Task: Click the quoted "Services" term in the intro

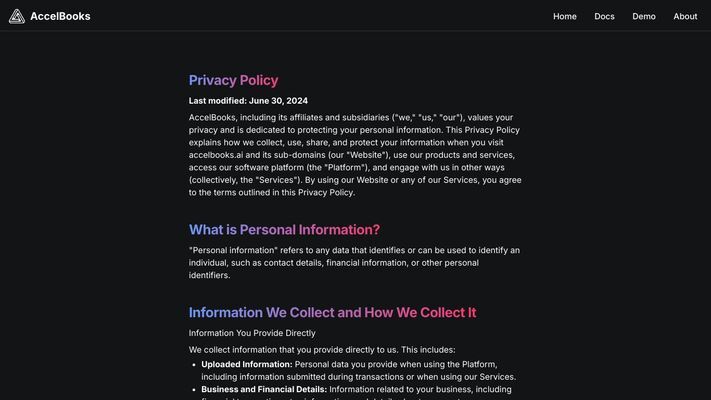Action: (278, 180)
